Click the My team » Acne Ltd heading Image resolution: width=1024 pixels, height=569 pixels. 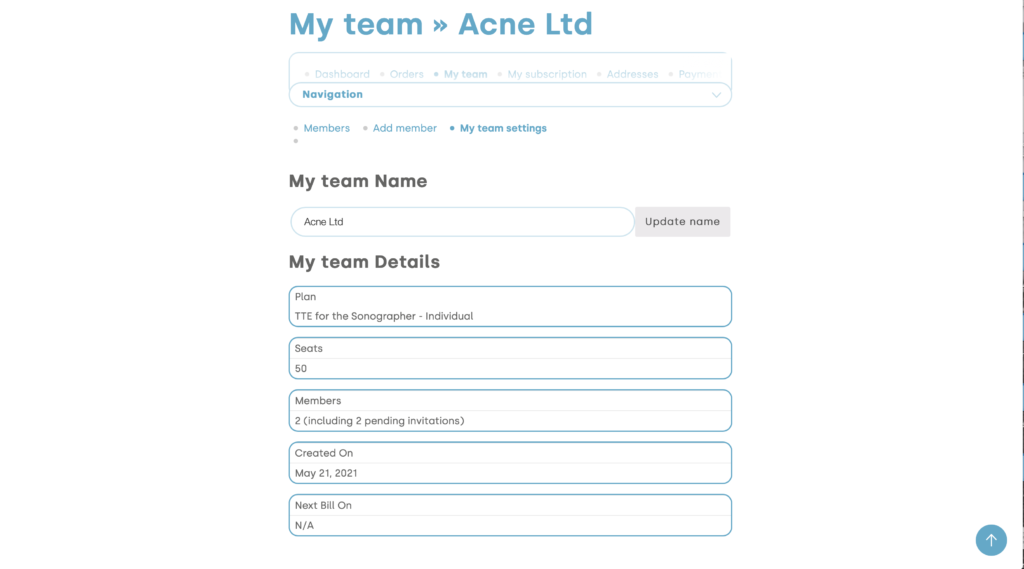[441, 24]
